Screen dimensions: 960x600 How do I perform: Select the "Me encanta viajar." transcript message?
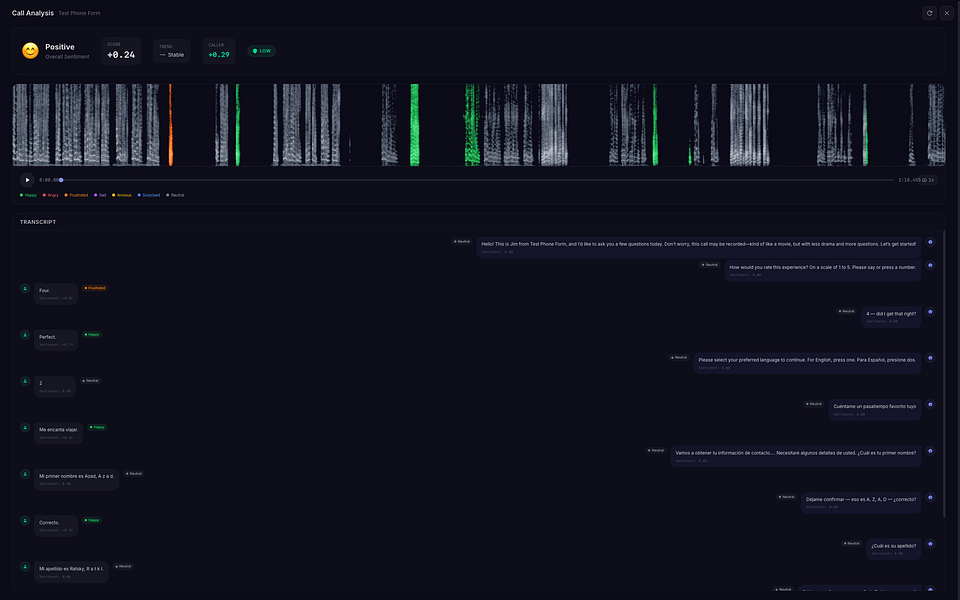coord(58,433)
